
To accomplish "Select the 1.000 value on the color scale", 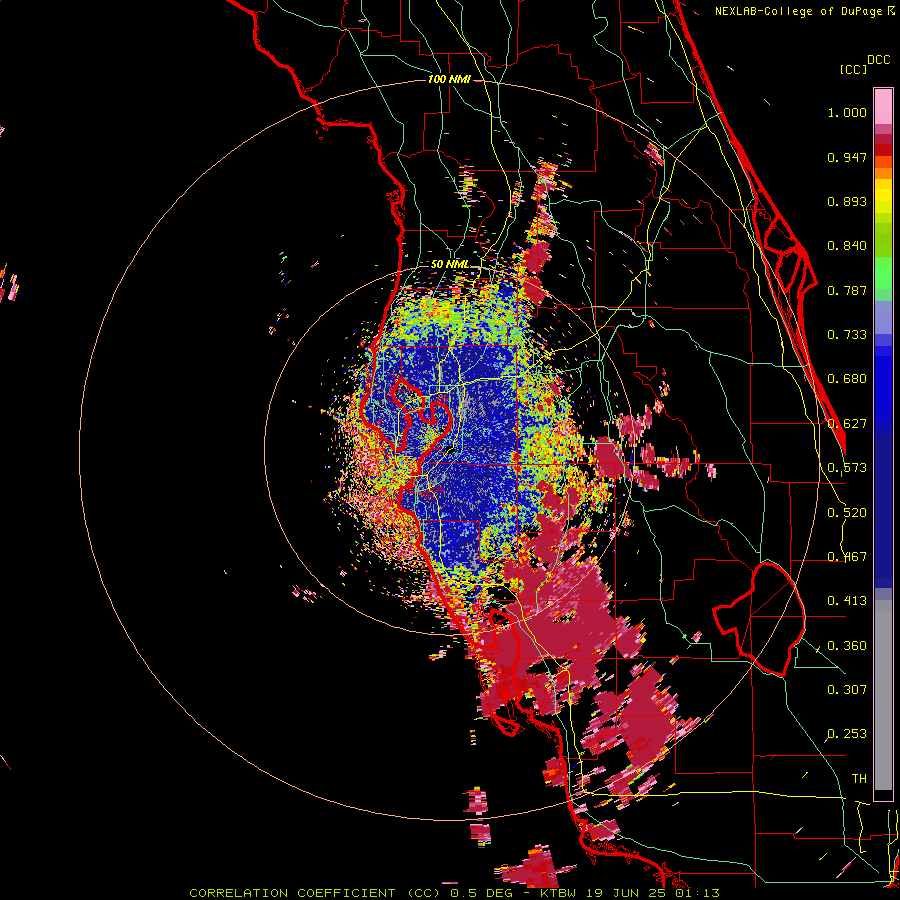I will [847, 112].
